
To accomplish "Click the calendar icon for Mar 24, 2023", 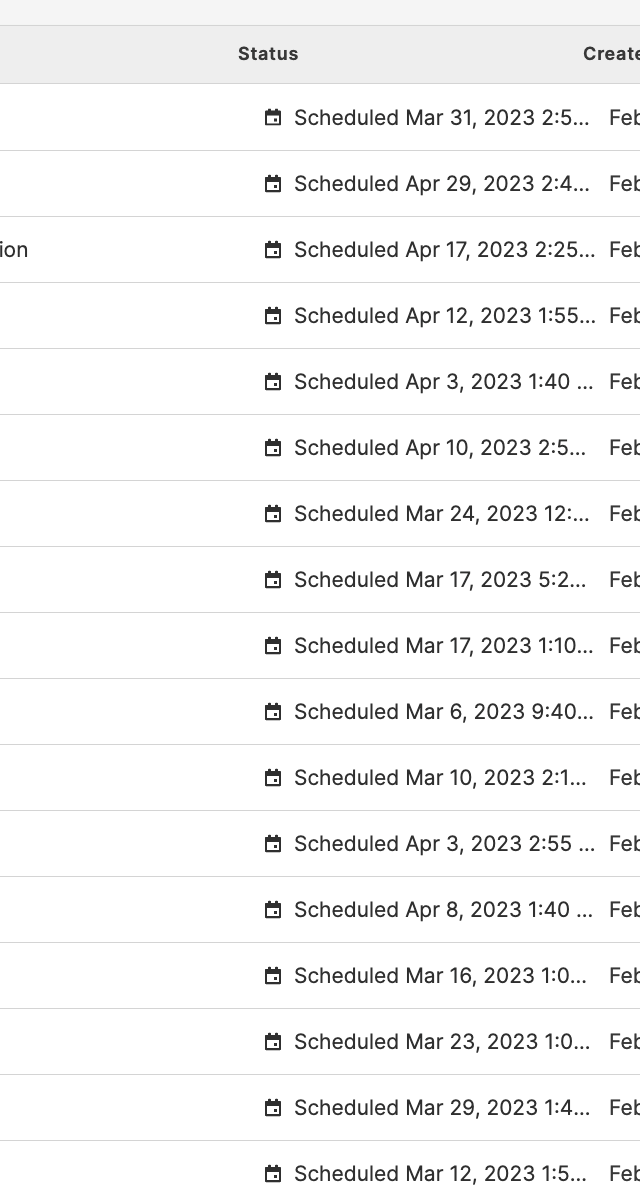I will pyautogui.click(x=273, y=514).
